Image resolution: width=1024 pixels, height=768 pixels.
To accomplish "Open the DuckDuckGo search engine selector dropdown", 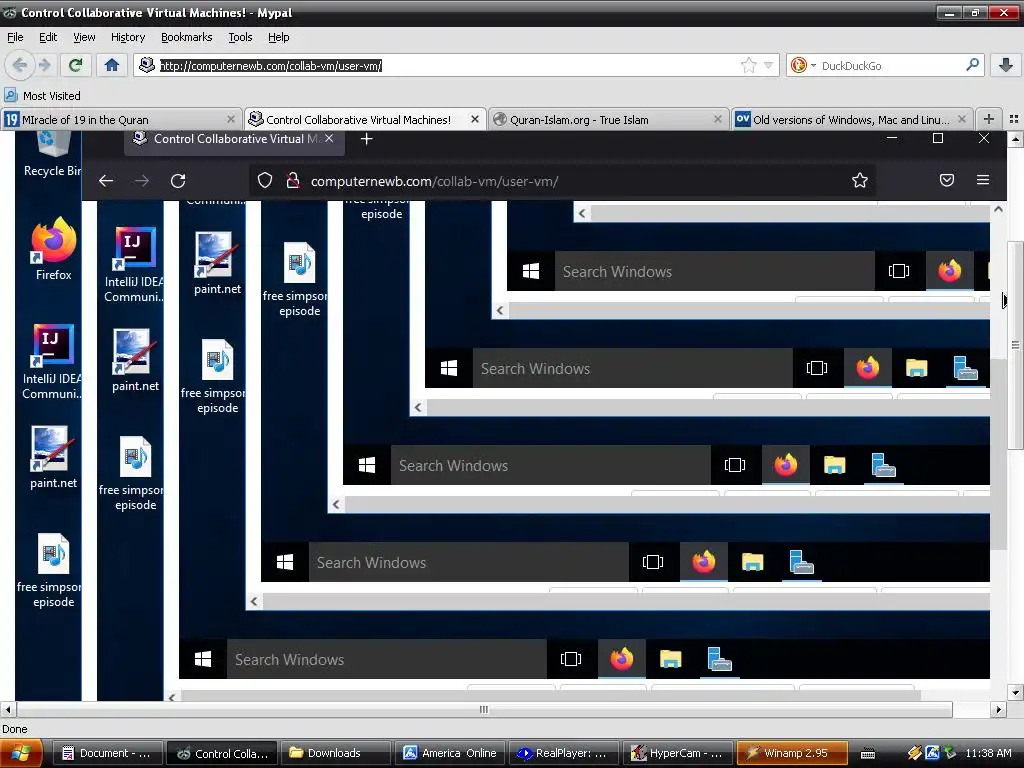I will click(x=803, y=65).
